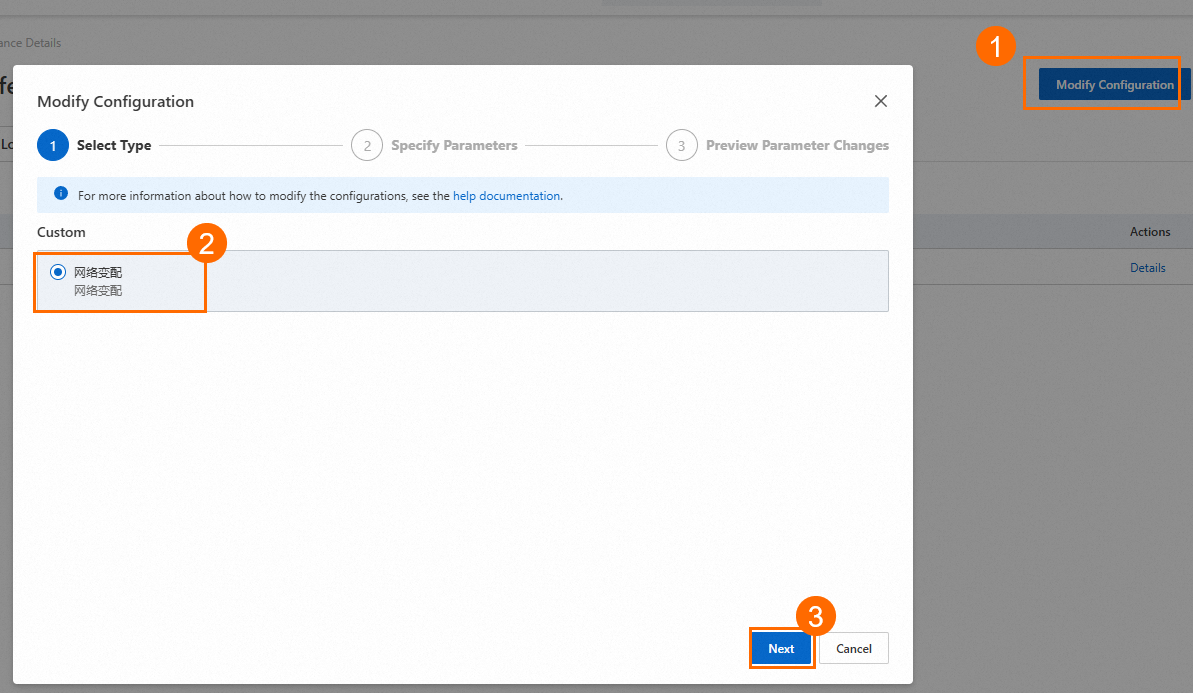The height and width of the screenshot is (693, 1193).
Task: Click the step 1 number circle
Action: [x=53, y=145]
